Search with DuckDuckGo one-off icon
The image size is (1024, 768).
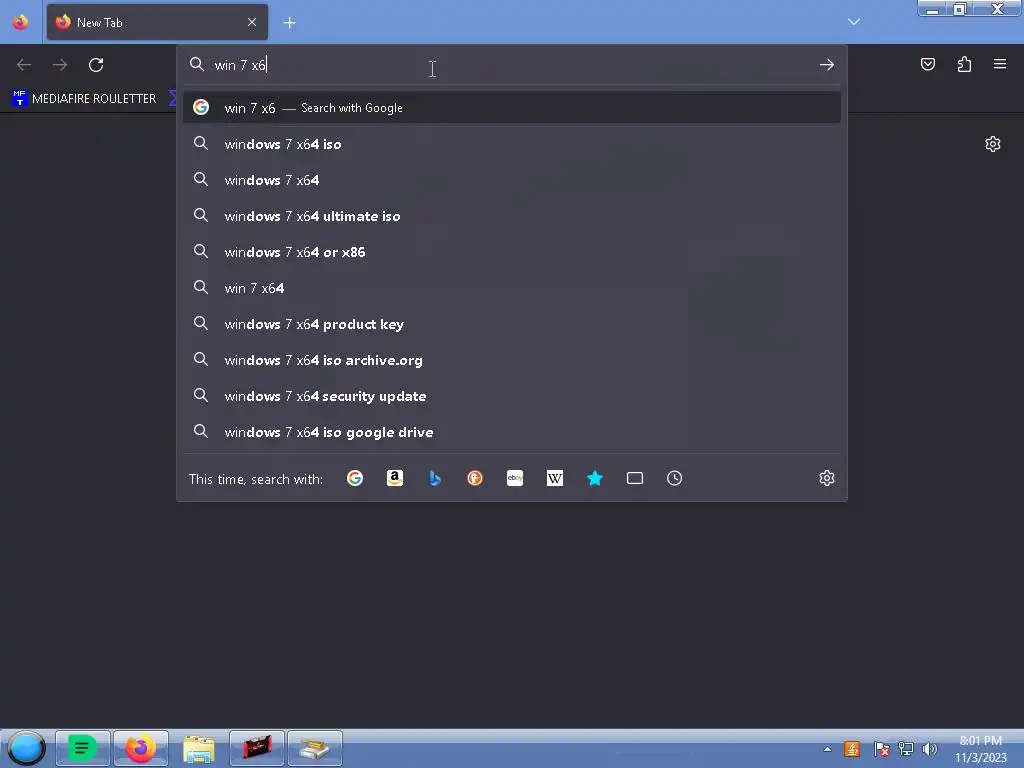pos(475,478)
